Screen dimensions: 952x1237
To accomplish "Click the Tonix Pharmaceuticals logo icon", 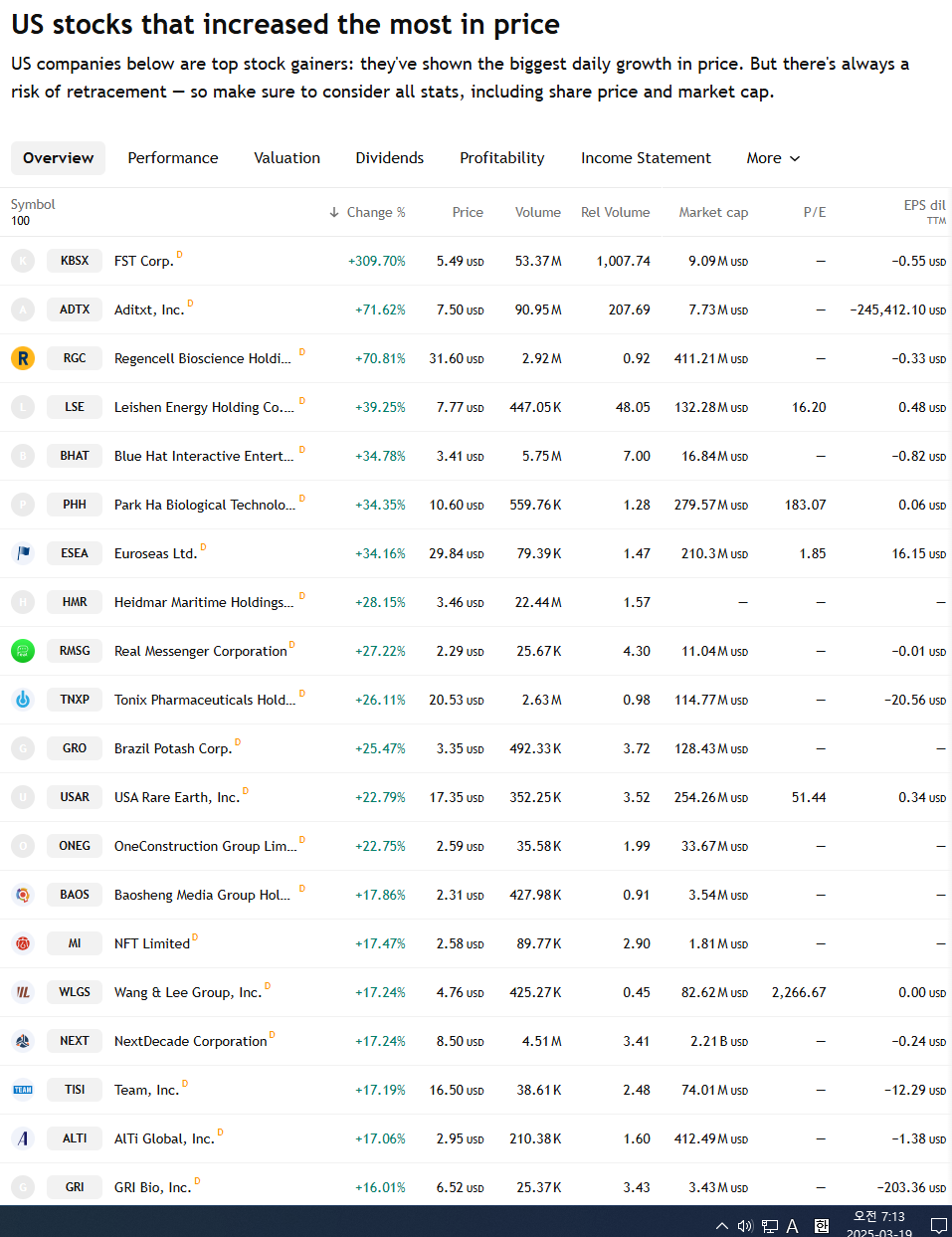I will [23, 700].
